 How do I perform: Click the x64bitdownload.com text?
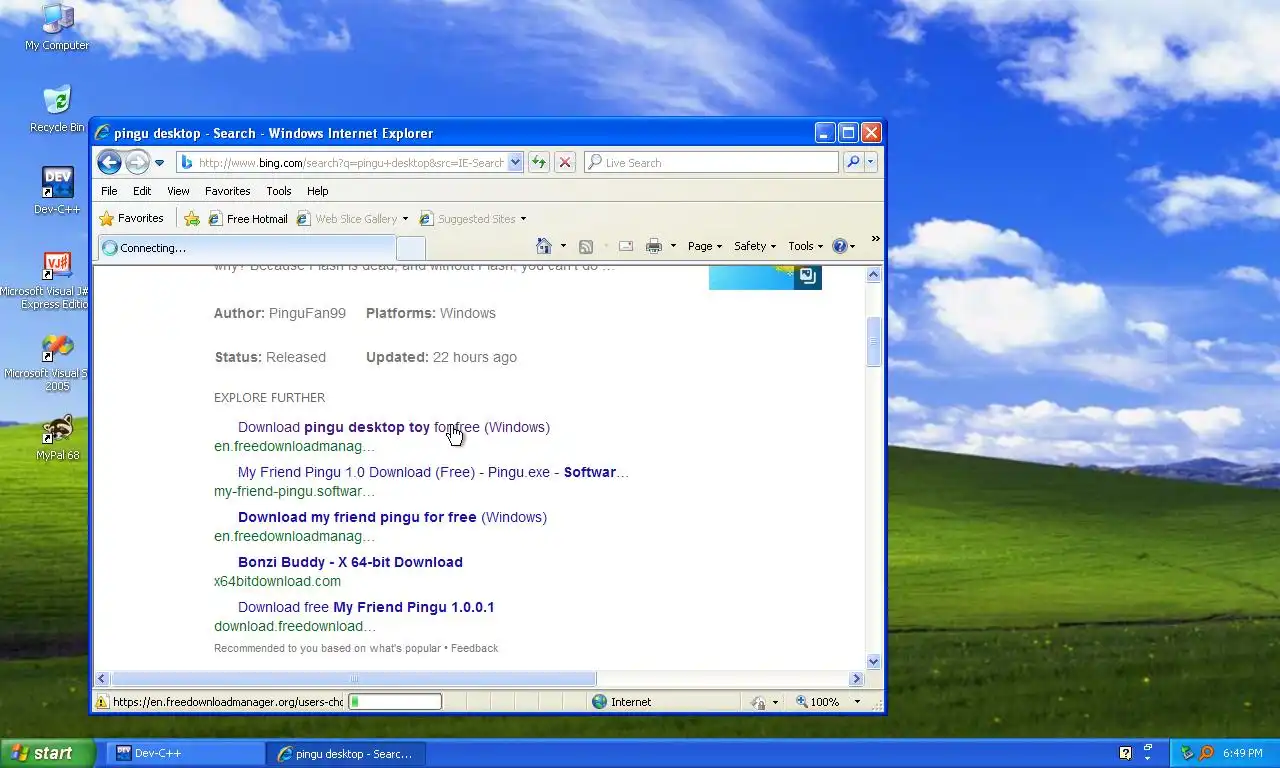277,581
